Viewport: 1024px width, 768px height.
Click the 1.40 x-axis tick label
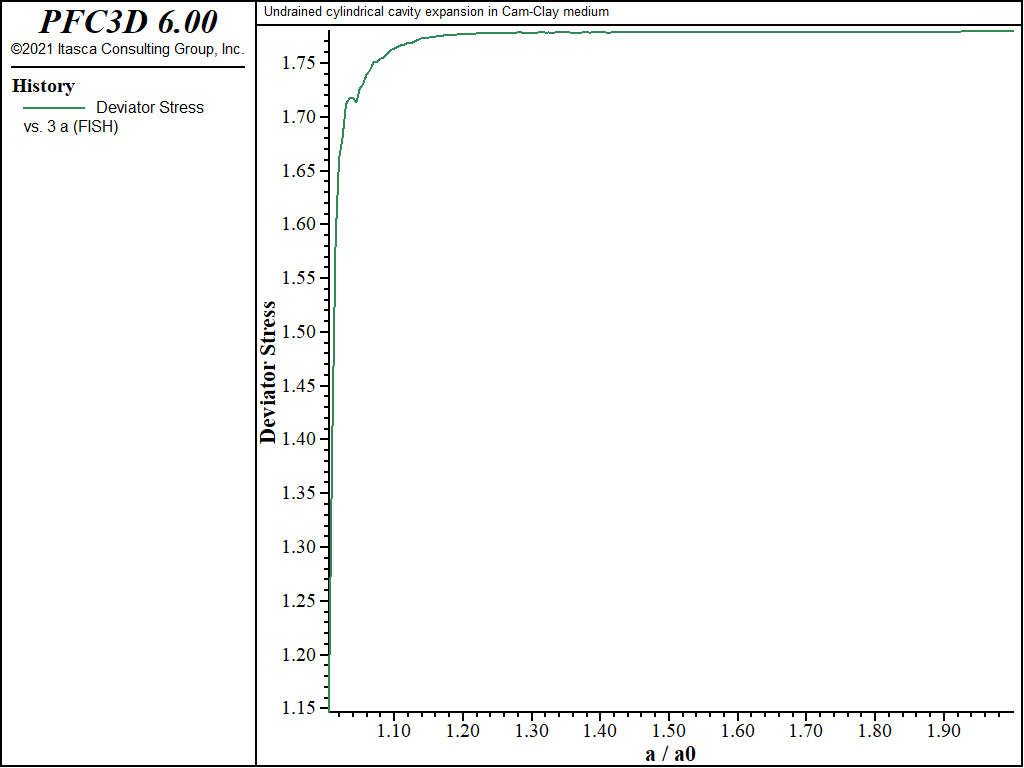pyautogui.click(x=600, y=731)
